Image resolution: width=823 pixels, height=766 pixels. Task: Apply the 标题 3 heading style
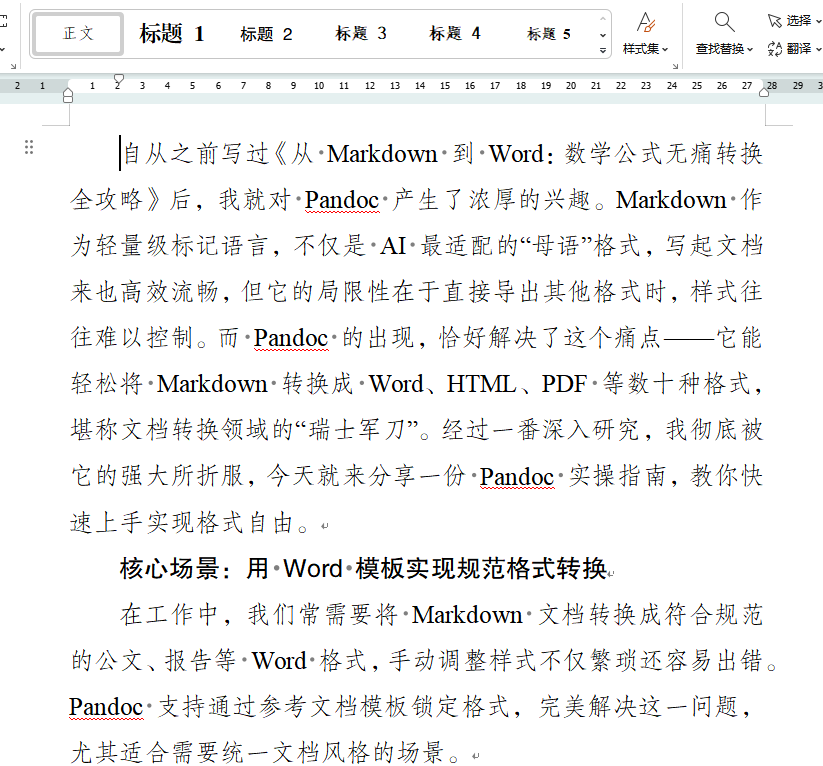(x=361, y=34)
